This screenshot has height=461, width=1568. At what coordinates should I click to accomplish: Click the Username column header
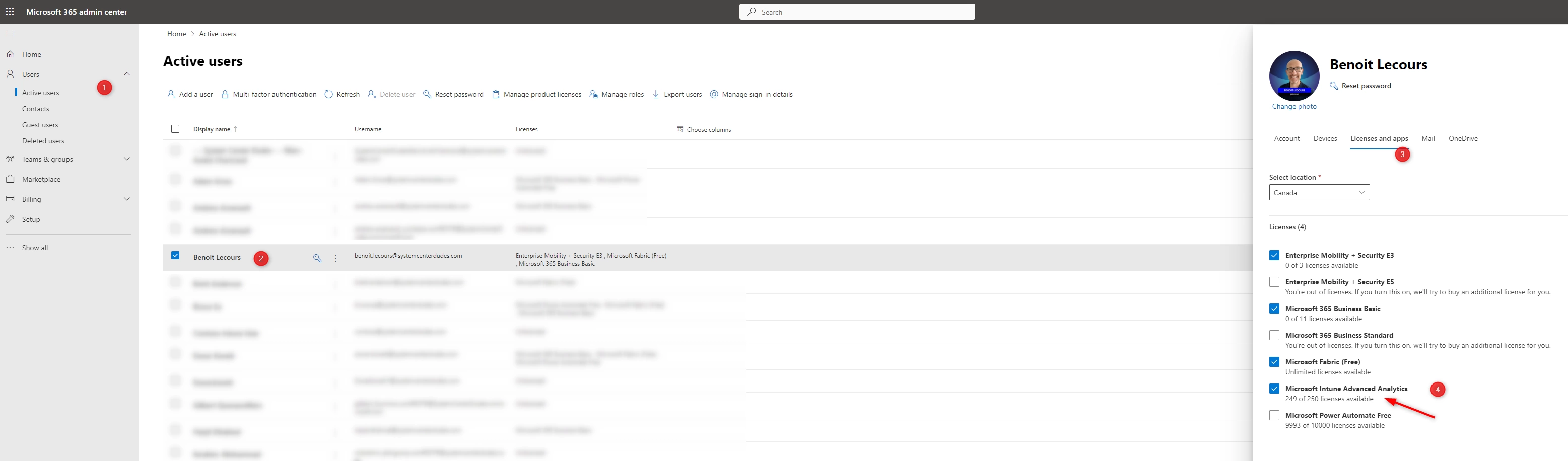click(368, 129)
